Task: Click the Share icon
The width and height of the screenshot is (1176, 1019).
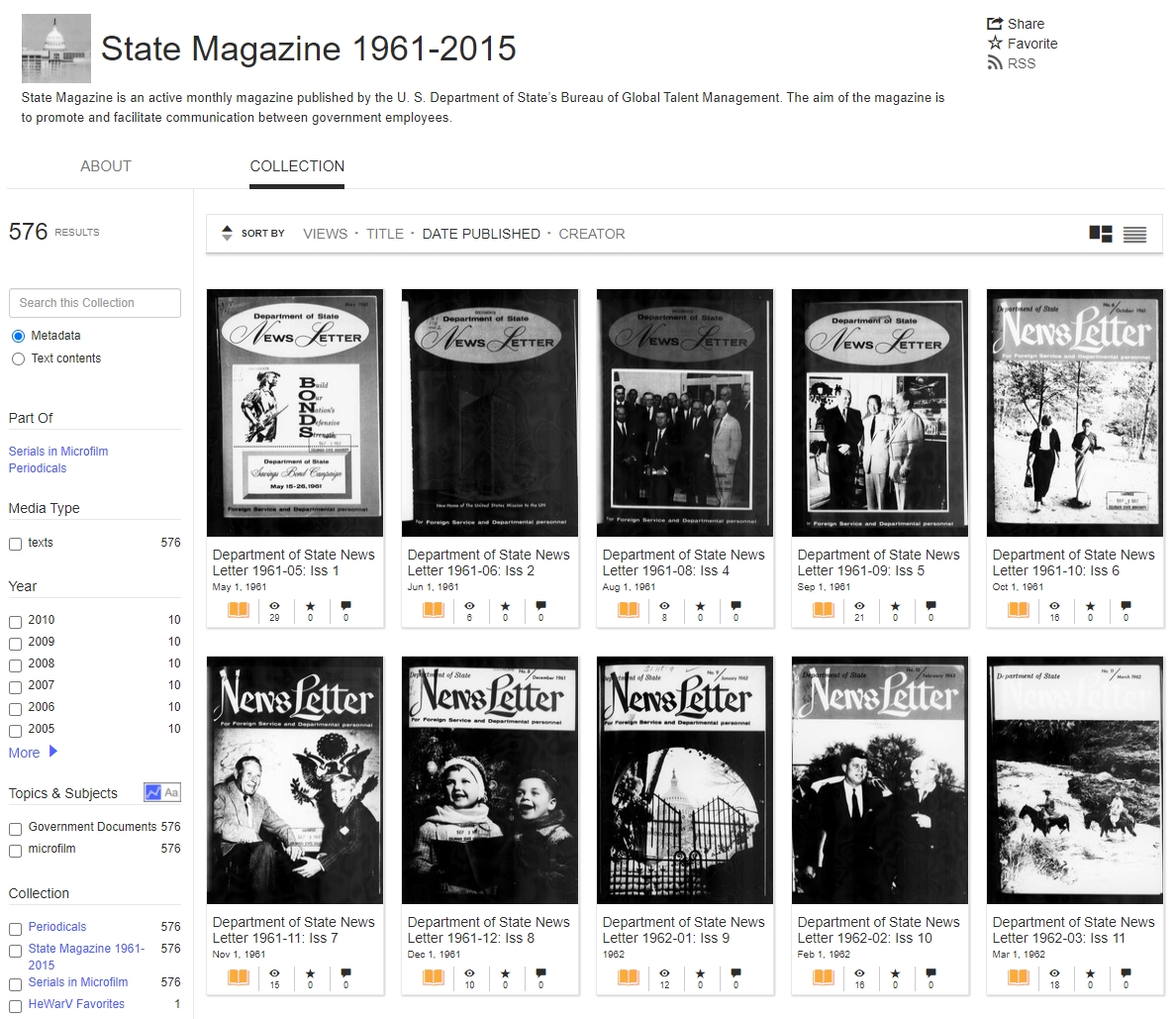Action: point(995,23)
